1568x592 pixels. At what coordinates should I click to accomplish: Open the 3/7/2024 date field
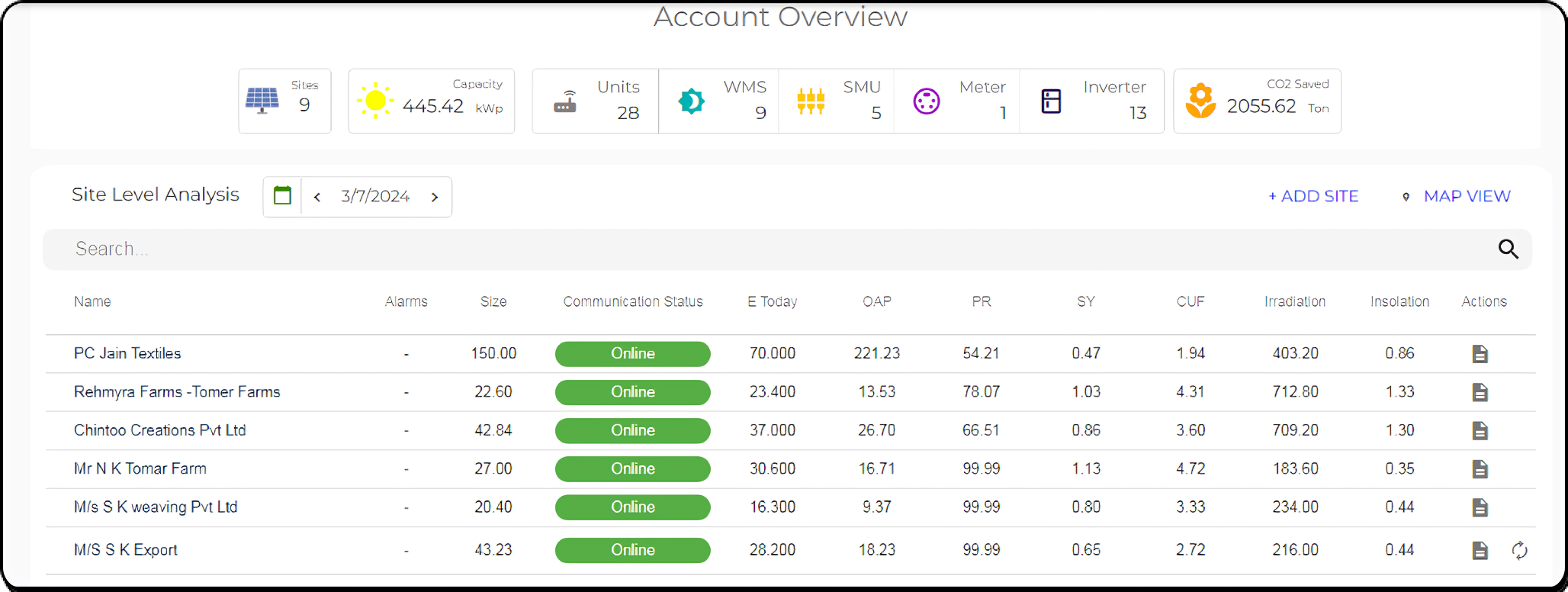click(x=375, y=197)
